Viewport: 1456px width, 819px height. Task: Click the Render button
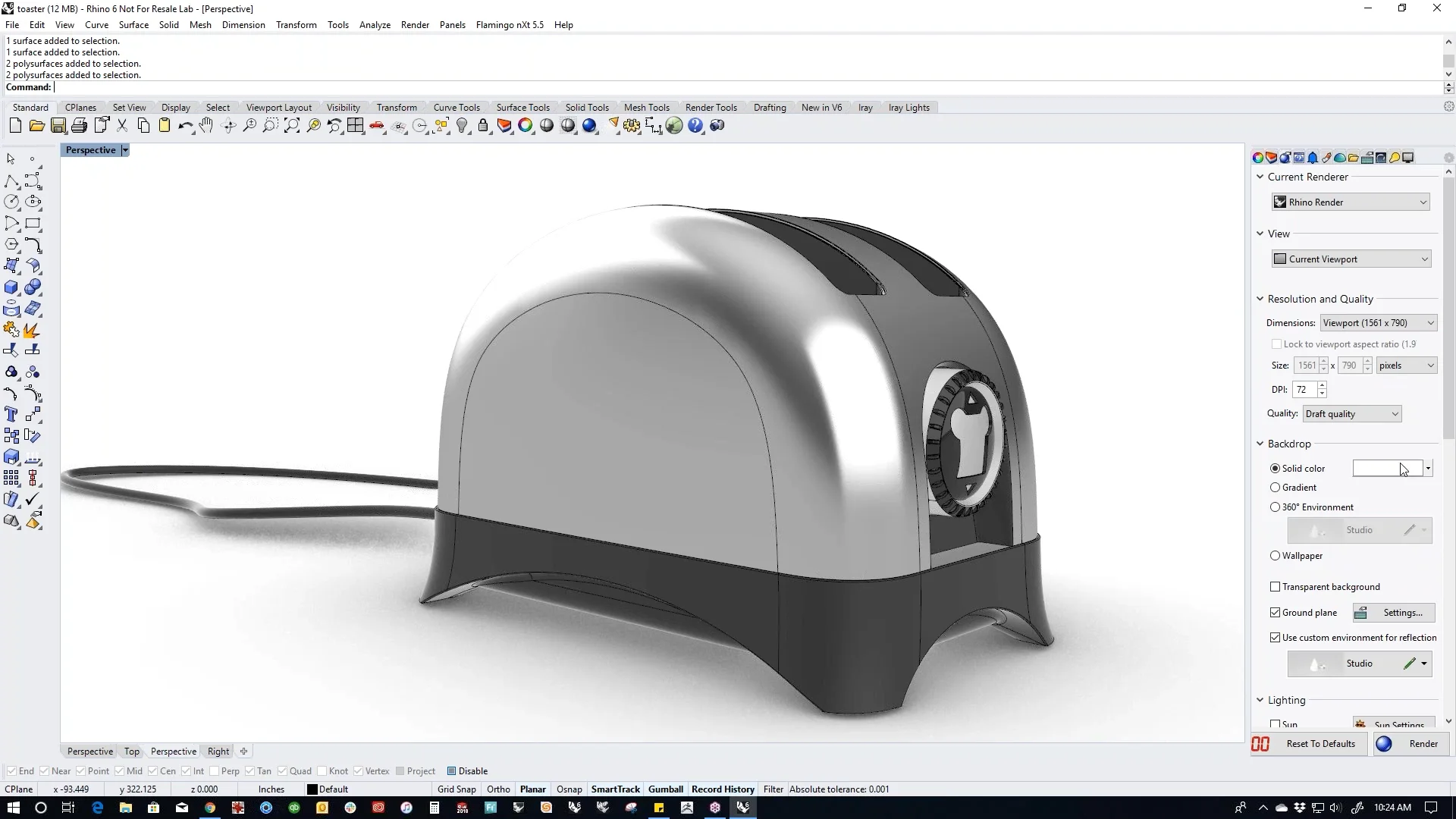point(1423,744)
